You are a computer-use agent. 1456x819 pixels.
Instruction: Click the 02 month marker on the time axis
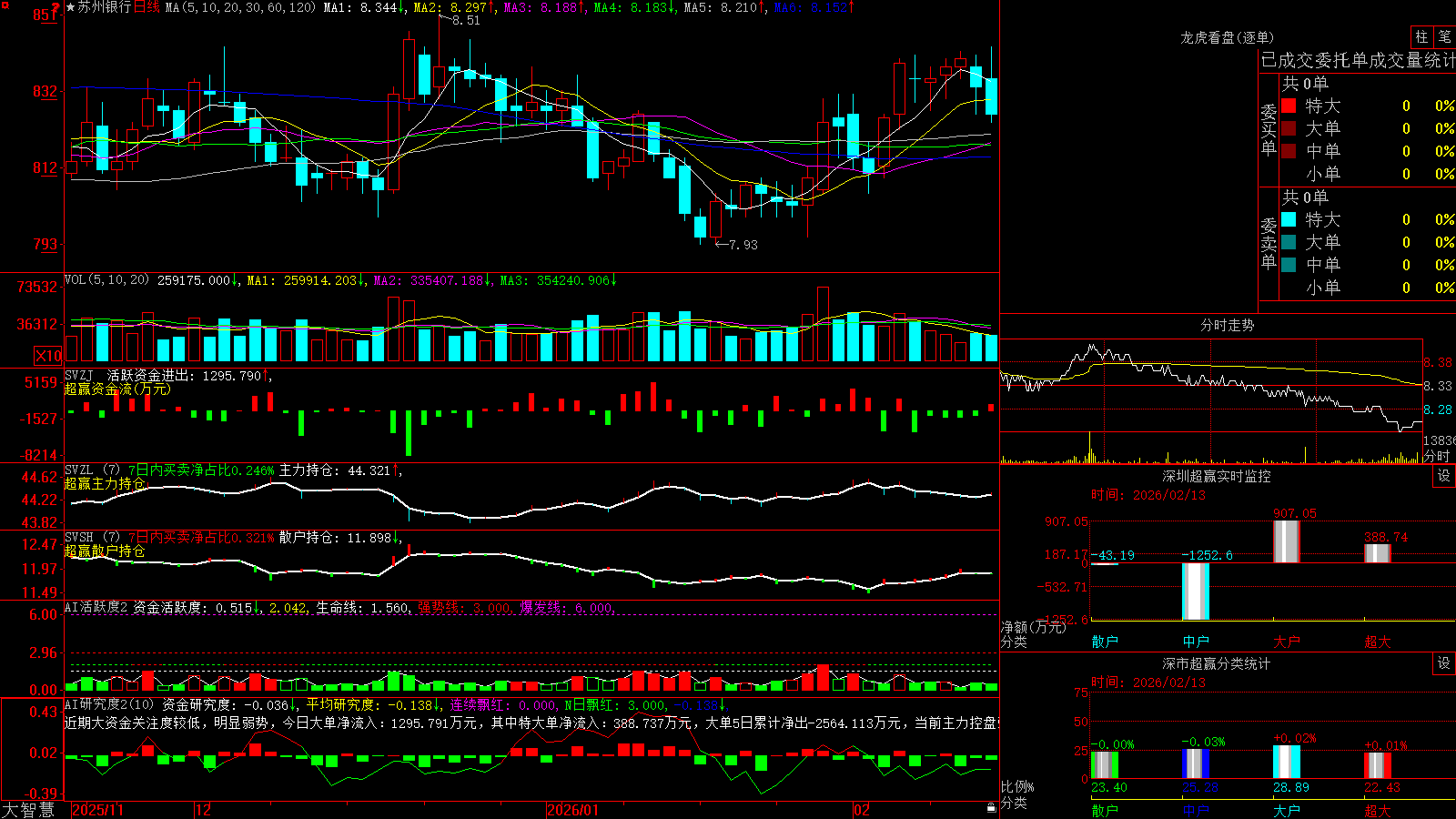pyautogui.click(x=862, y=810)
